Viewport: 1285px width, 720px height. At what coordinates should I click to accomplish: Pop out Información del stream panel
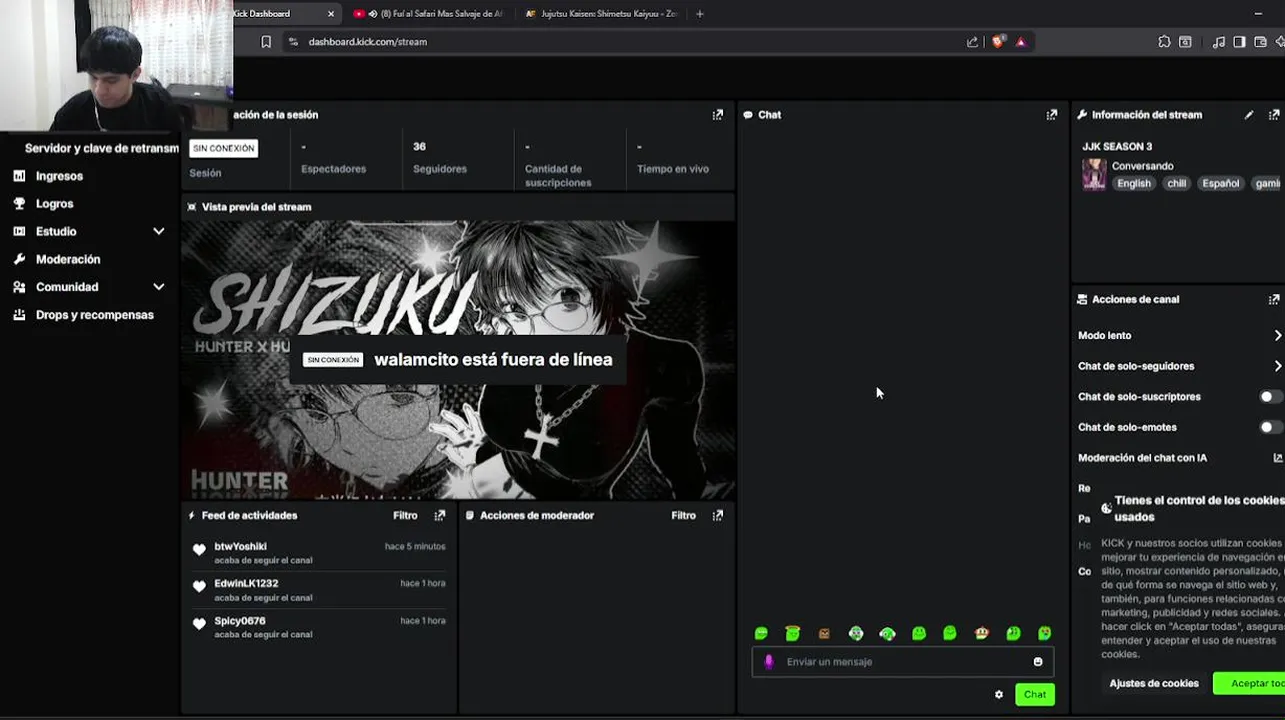[x=1273, y=115]
